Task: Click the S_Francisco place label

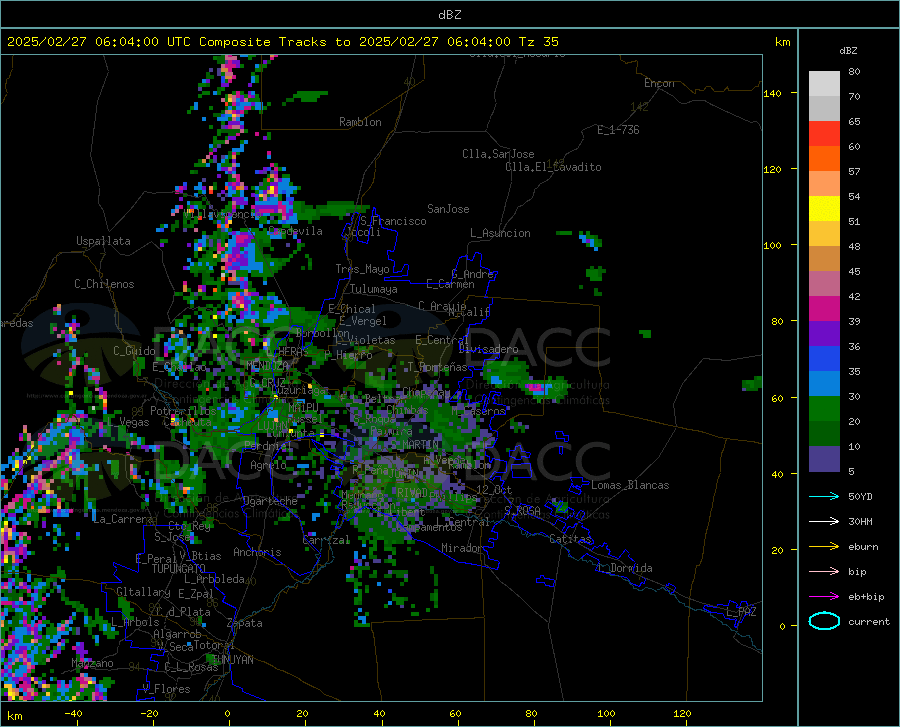Action: (x=393, y=221)
